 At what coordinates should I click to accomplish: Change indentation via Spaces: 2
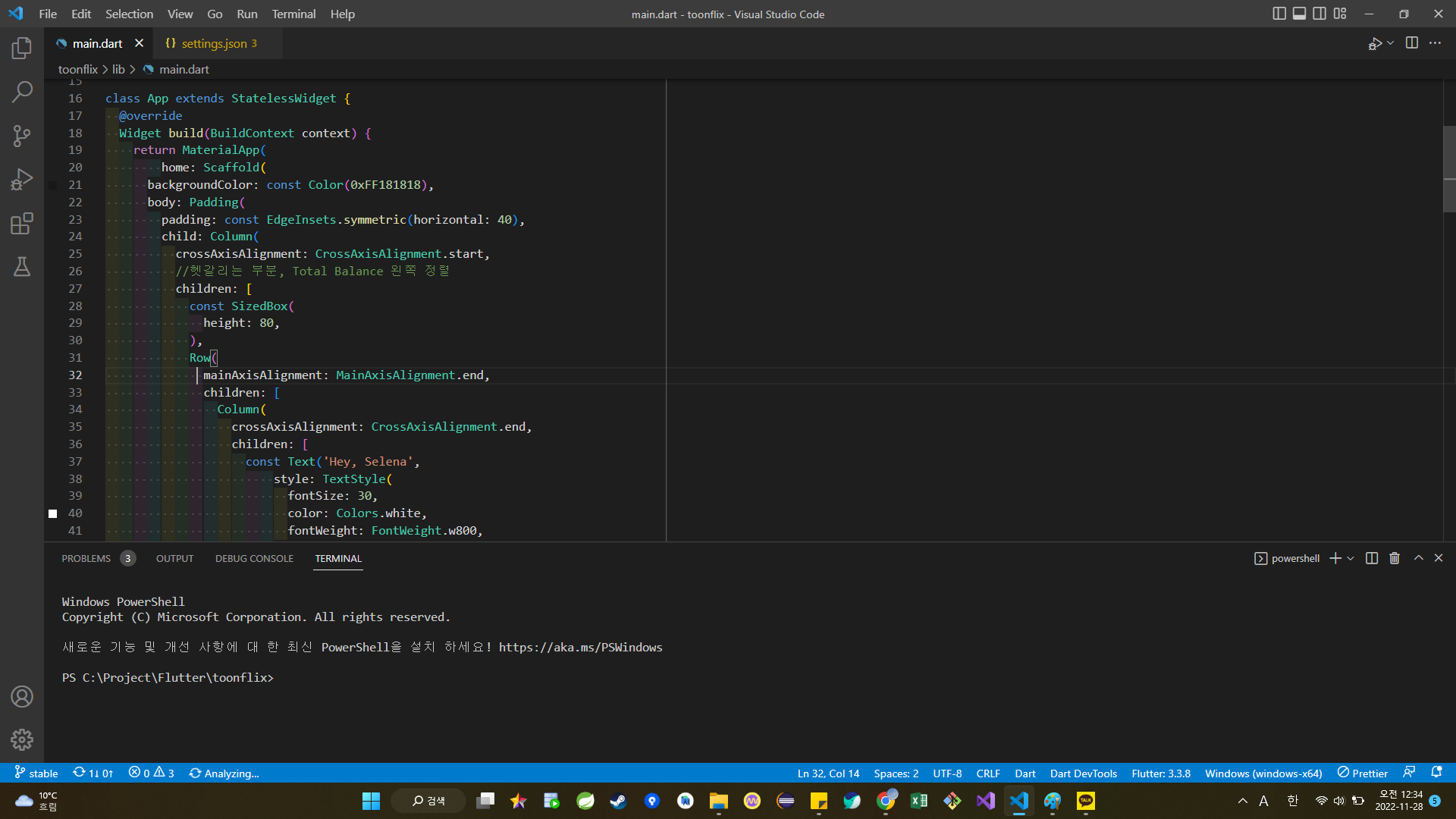pyautogui.click(x=896, y=773)
